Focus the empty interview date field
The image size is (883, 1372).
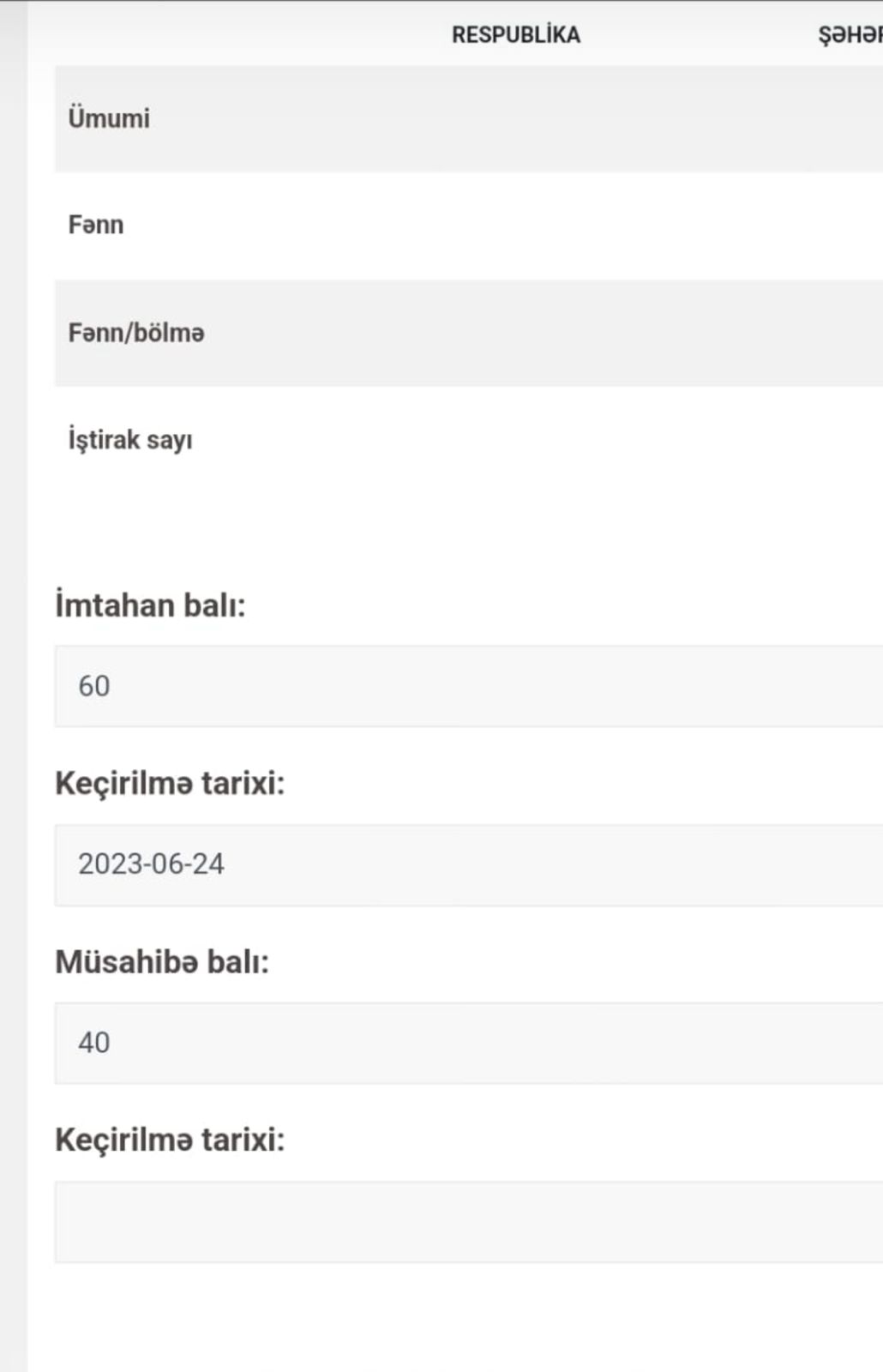469,1221
